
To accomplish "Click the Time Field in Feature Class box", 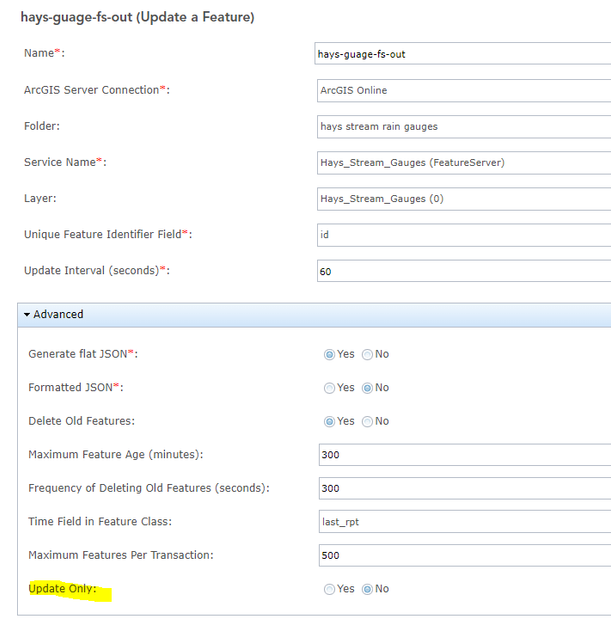I will [462, 522].
